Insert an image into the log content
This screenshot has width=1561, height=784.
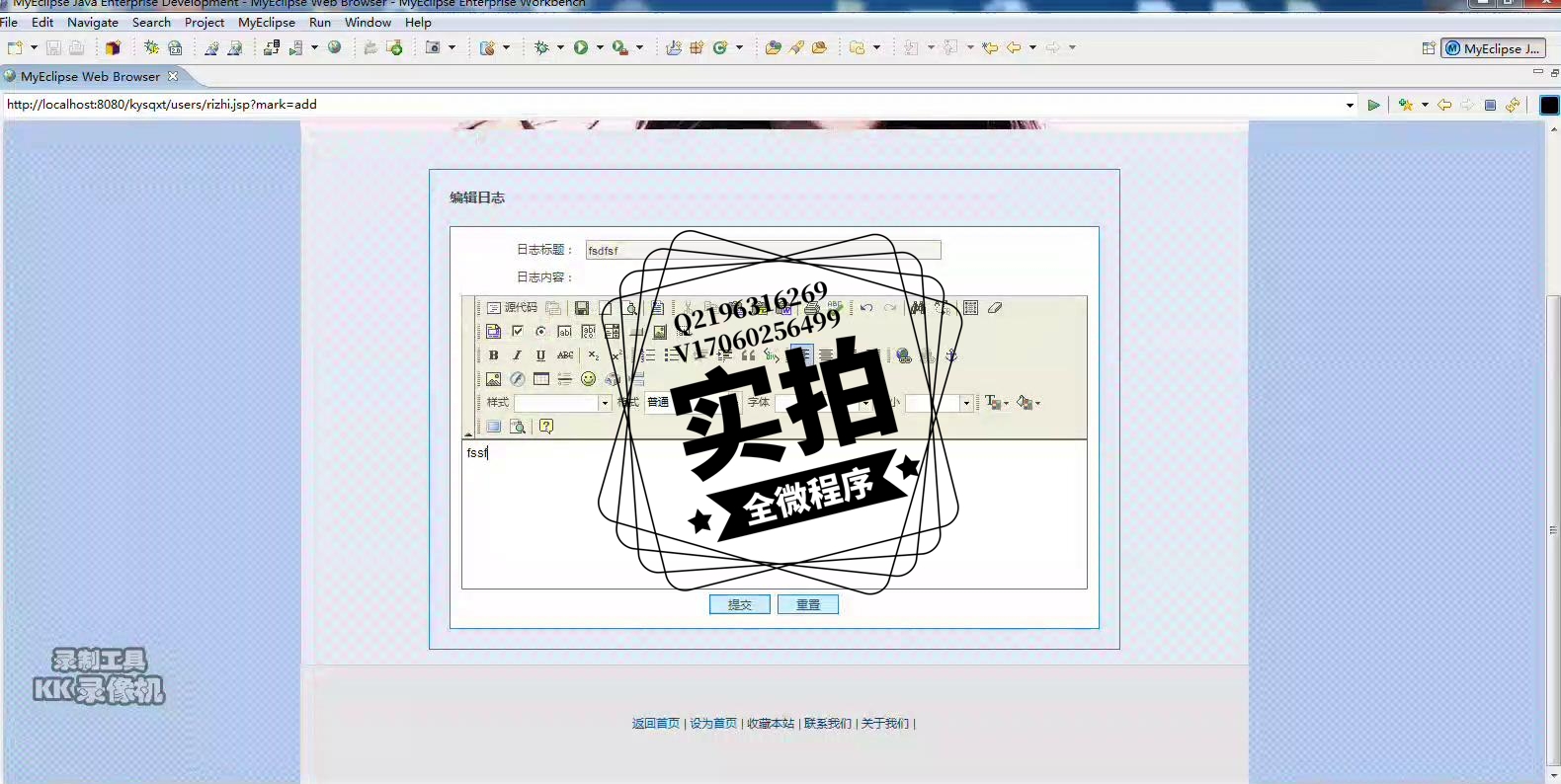point(493,379)
